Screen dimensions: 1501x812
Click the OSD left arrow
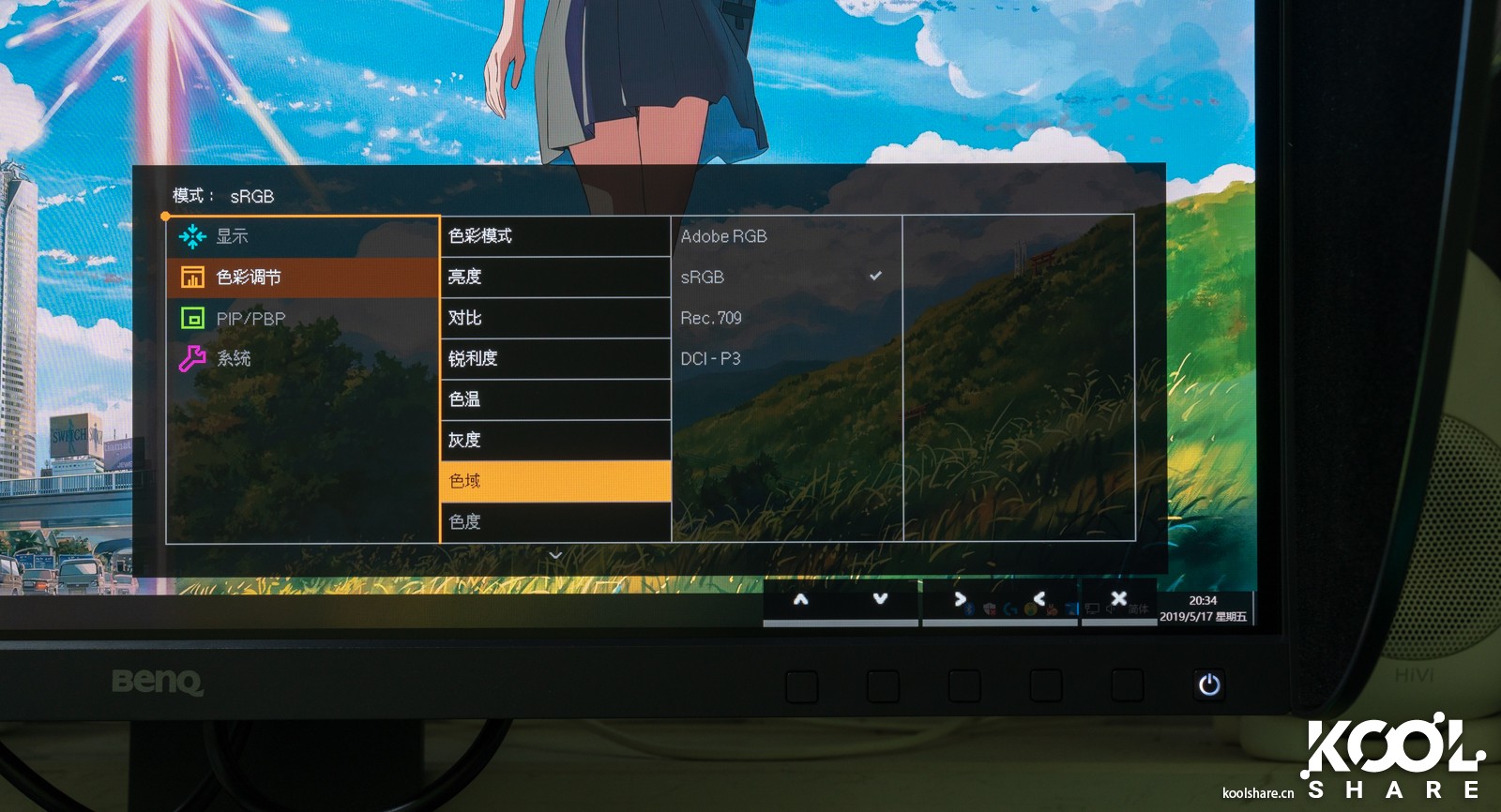pyautogui.click(x=1039, y=598)
